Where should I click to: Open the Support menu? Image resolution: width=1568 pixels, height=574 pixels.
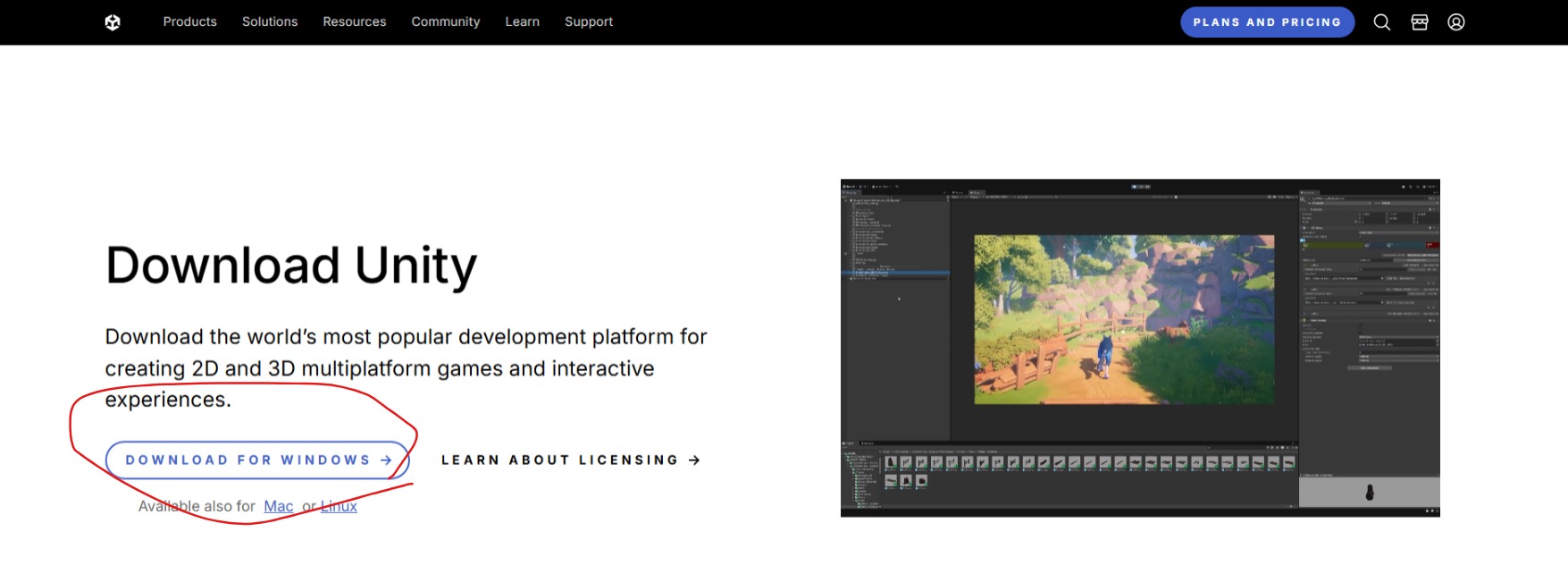click(x=589, y=21)
